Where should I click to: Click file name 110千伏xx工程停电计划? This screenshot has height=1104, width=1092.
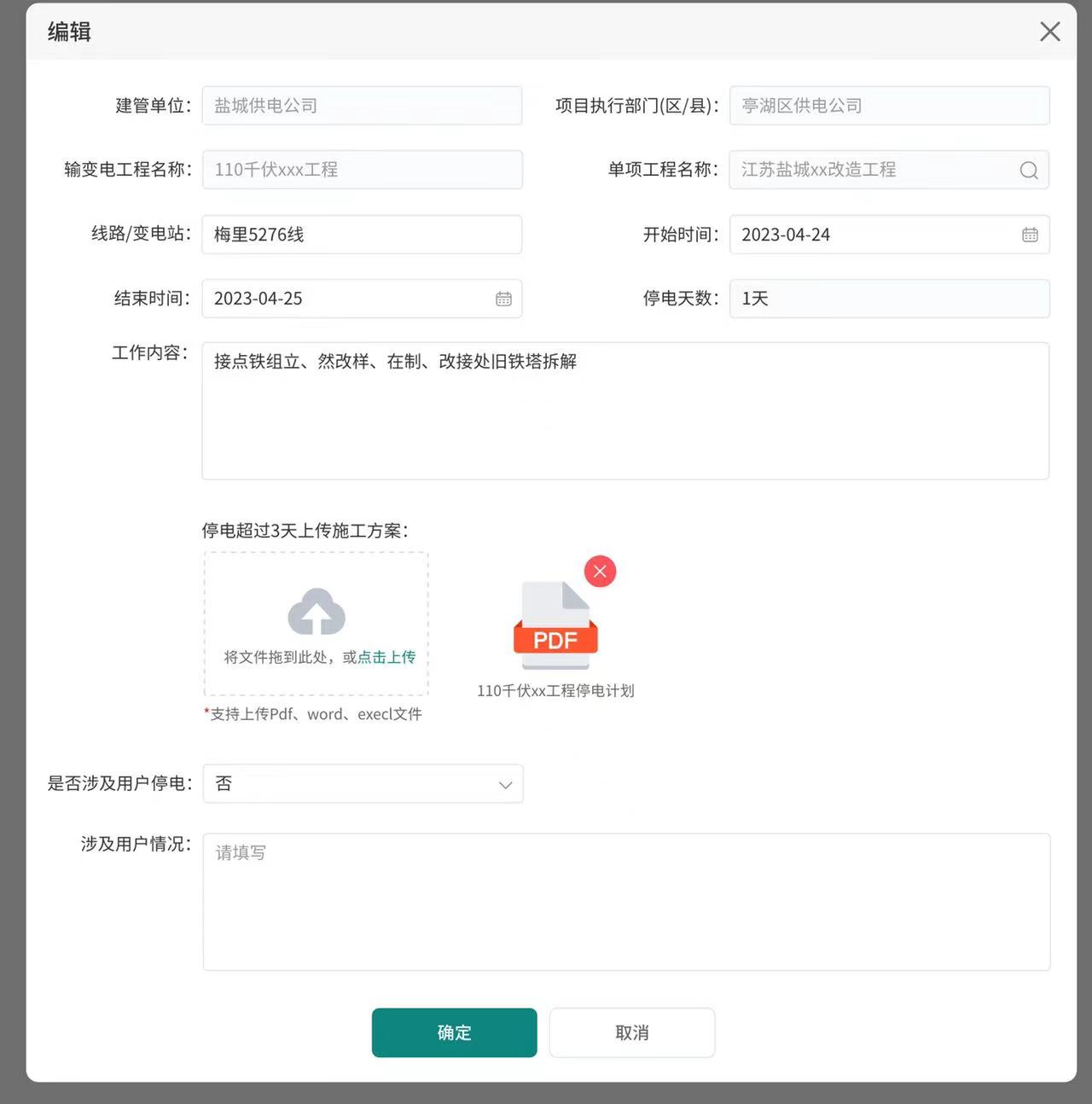[x=555, y=691]
